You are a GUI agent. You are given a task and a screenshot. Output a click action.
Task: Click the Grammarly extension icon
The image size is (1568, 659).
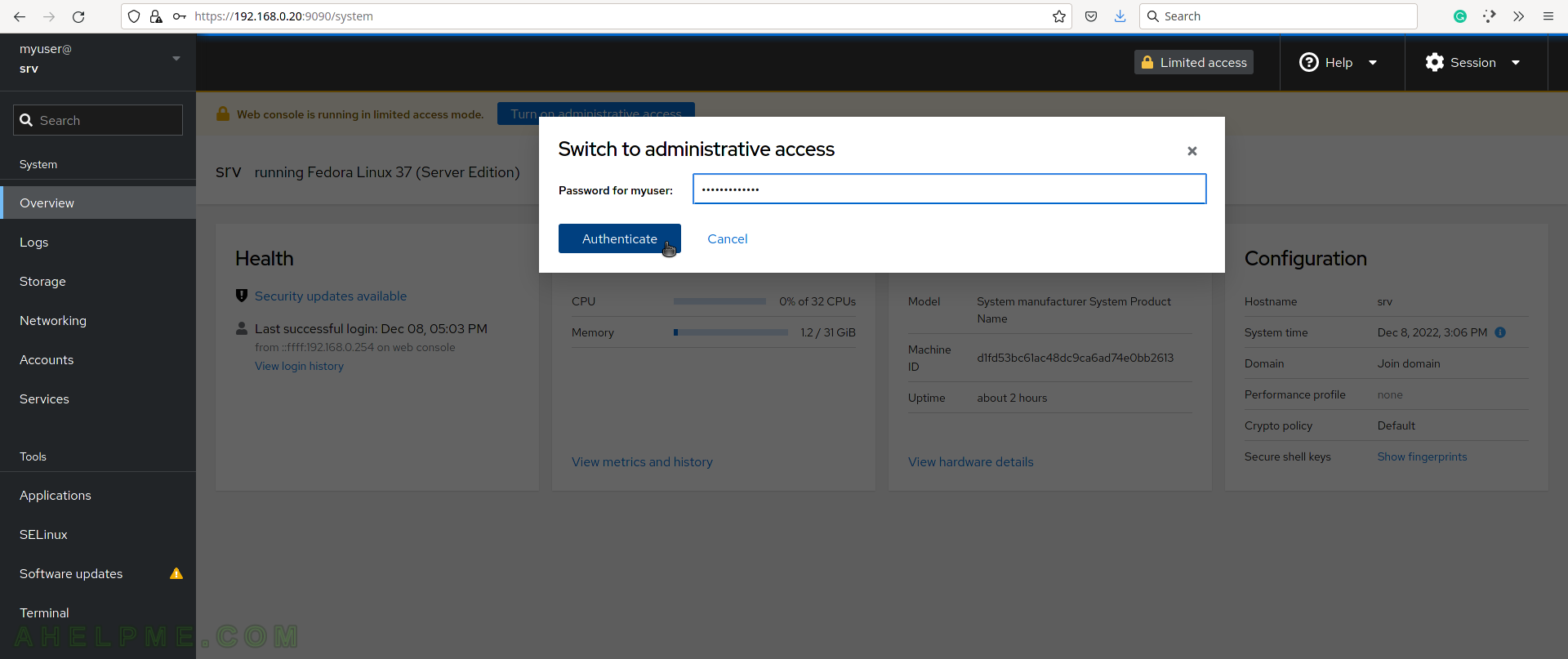click(x=1460, y=16)
